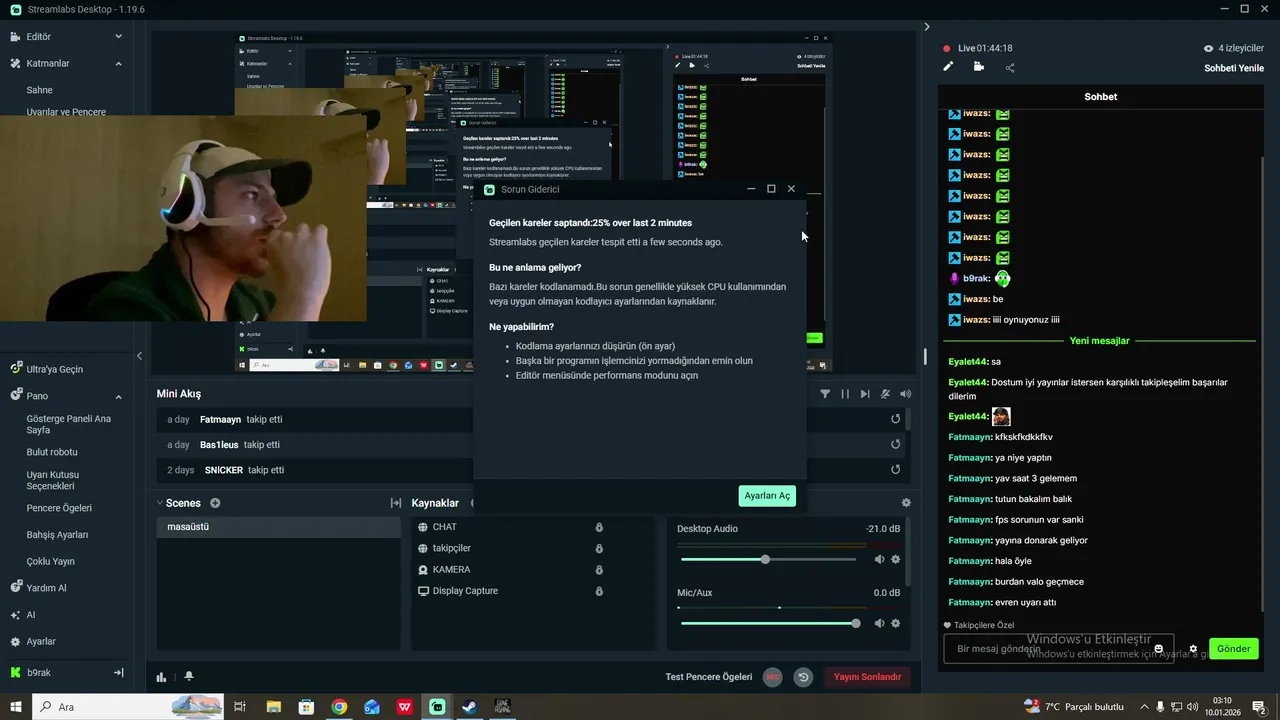Open Google Chrome from the taskbar
Image resolution: width=1280 pixels, height=720 pixels.
(x=339, y=707)
